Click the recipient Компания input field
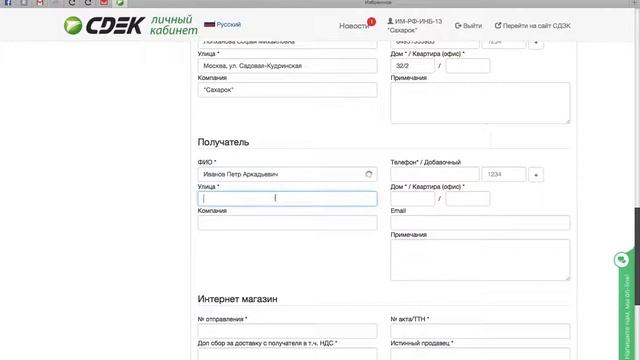The width and height of the screenshot is (640, 360). coord(287,223)
